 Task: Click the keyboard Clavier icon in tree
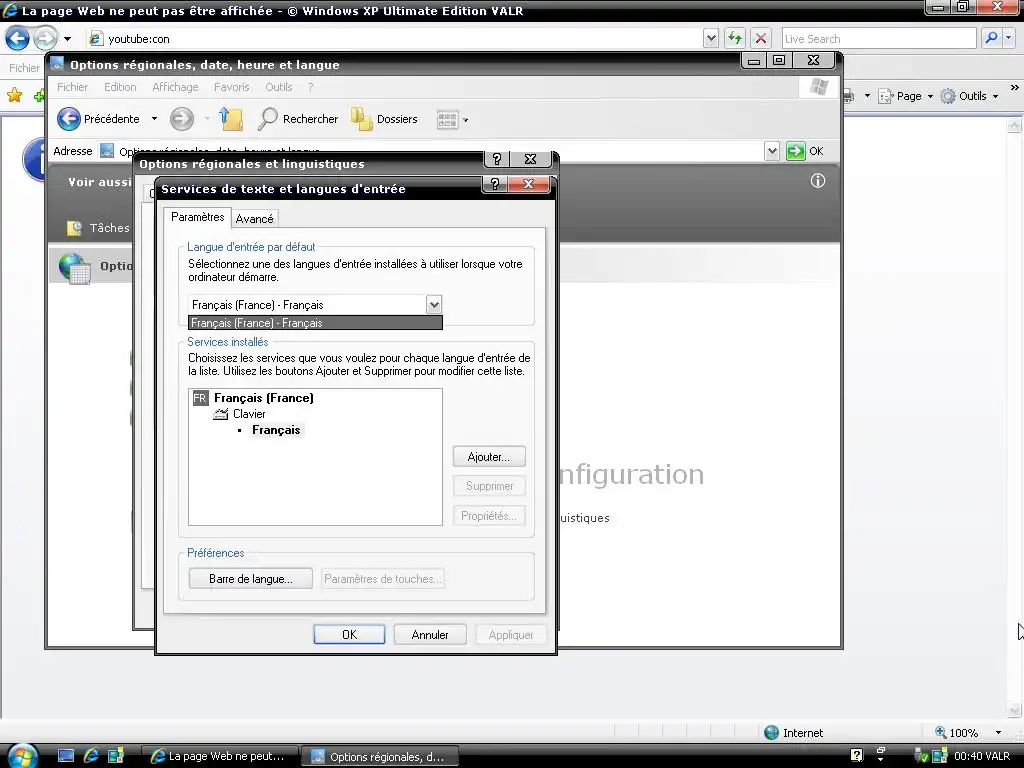pos(221,414)
